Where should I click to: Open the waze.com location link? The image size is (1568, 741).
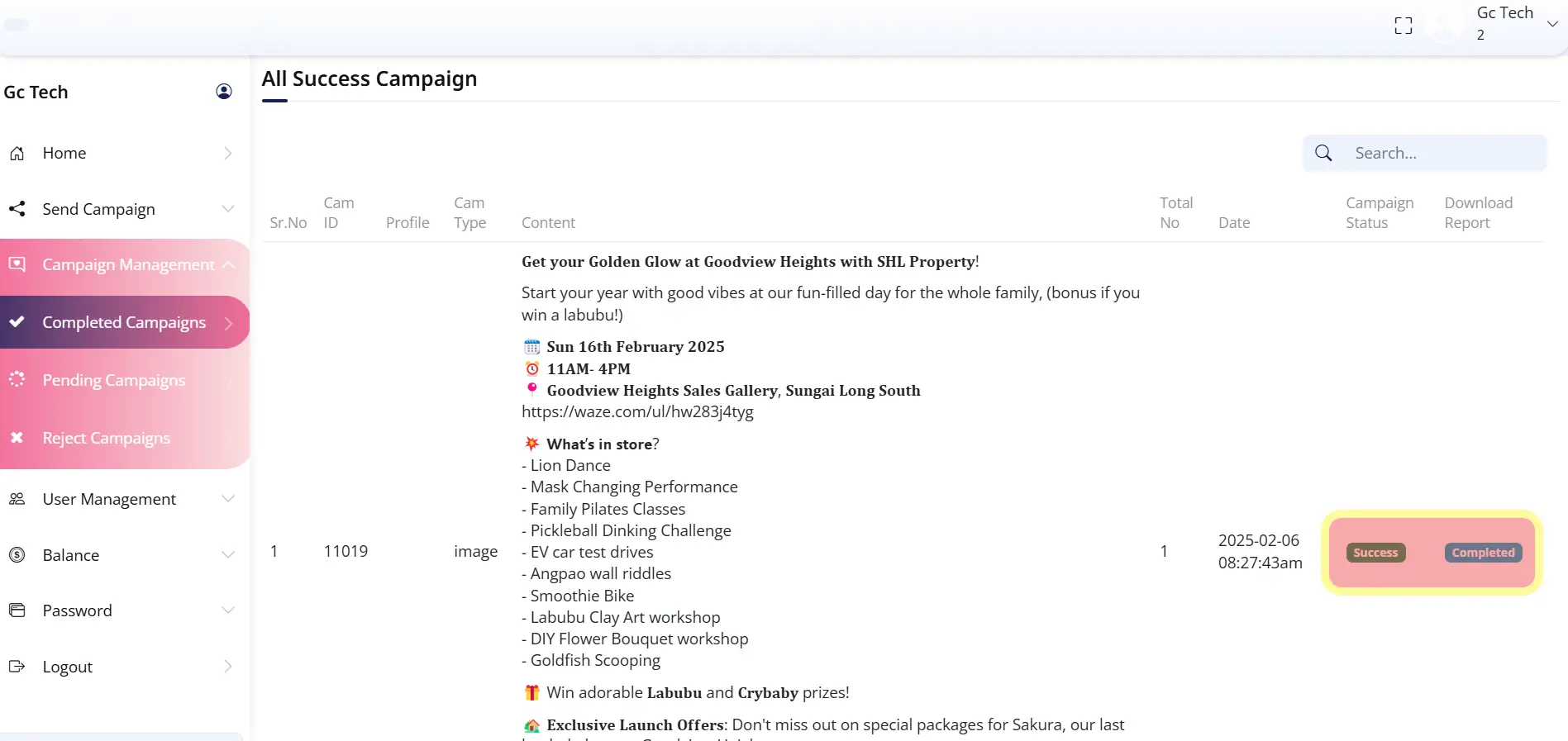tap(637, 411)
